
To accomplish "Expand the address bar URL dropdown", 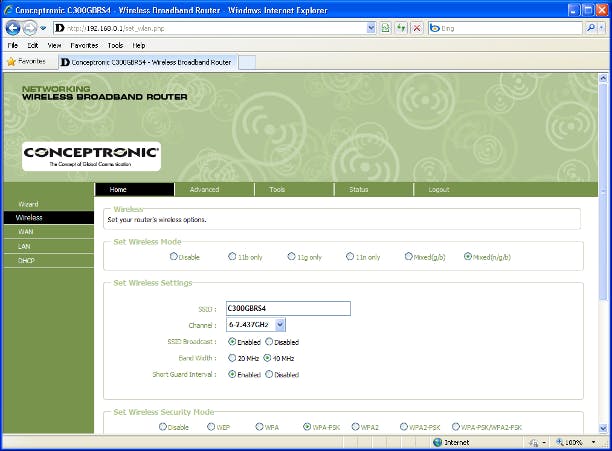I will 371,28.
